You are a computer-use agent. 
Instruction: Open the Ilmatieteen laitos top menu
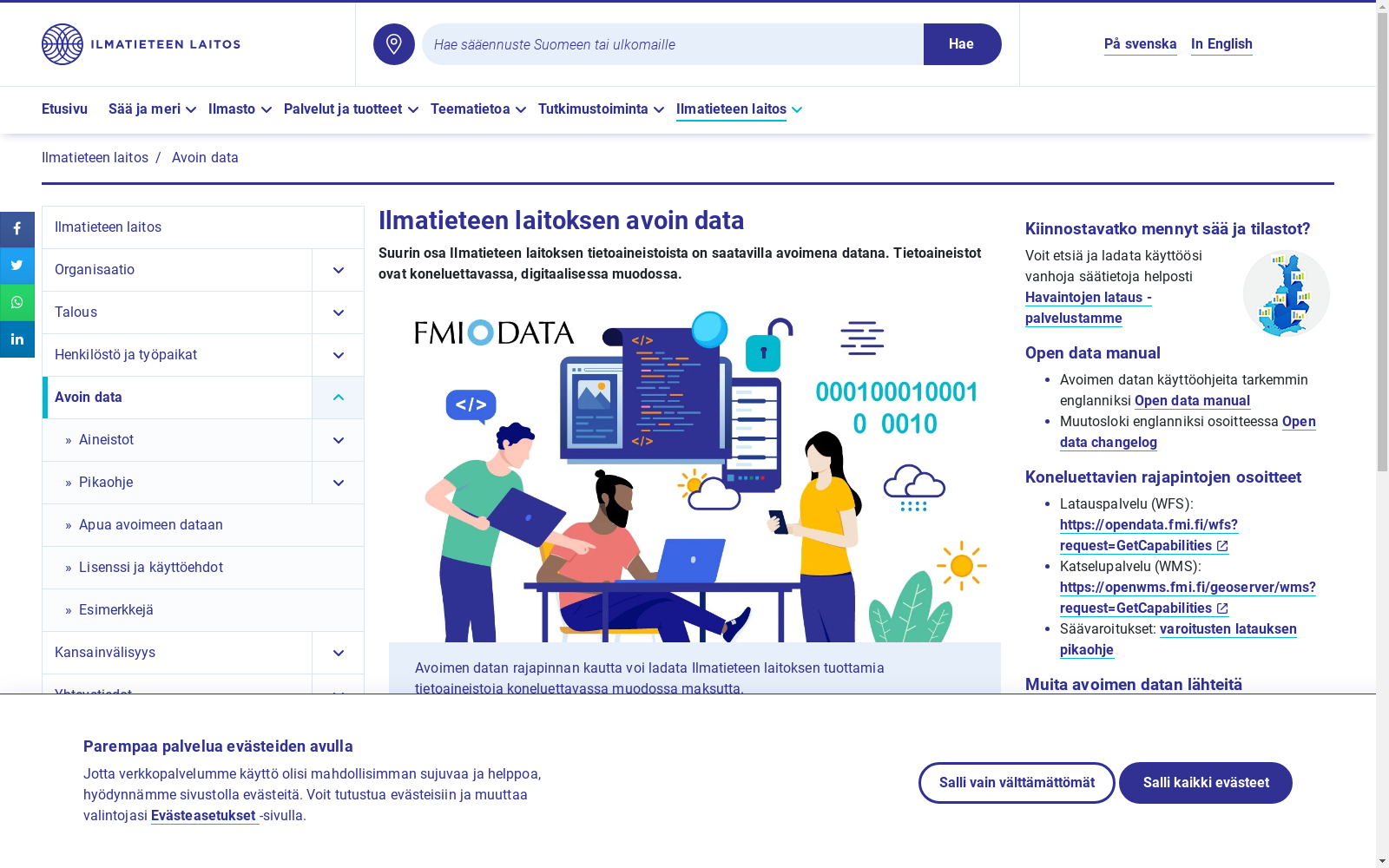tap(731, 109)
